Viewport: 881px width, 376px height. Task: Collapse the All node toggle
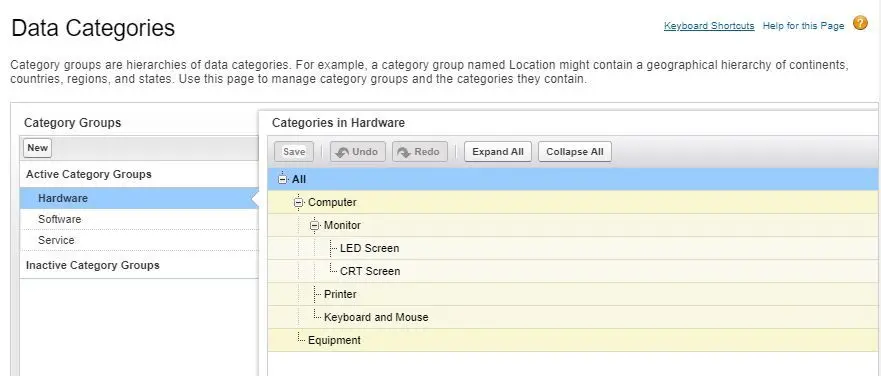[283, 179]
